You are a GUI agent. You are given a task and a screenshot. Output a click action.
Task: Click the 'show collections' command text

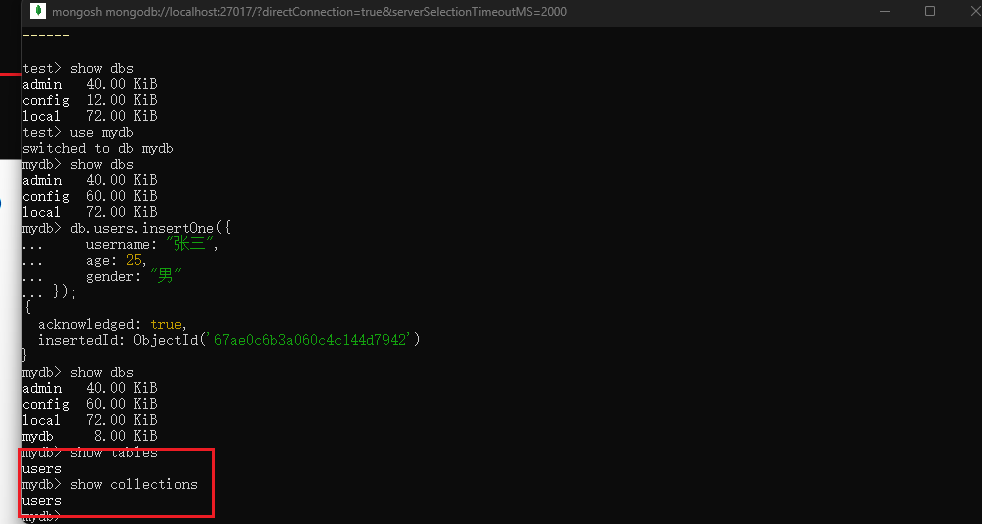click(133, 484)
